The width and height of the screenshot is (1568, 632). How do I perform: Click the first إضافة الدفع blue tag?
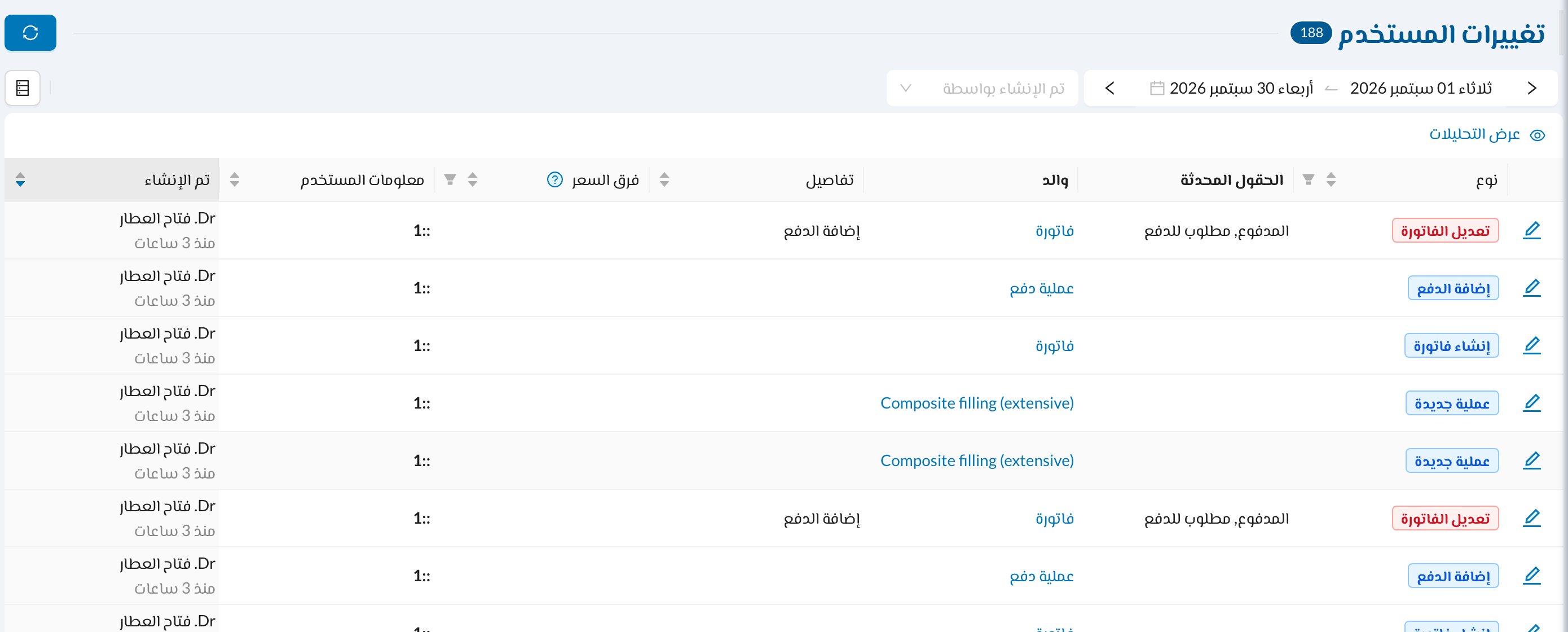1453,288
